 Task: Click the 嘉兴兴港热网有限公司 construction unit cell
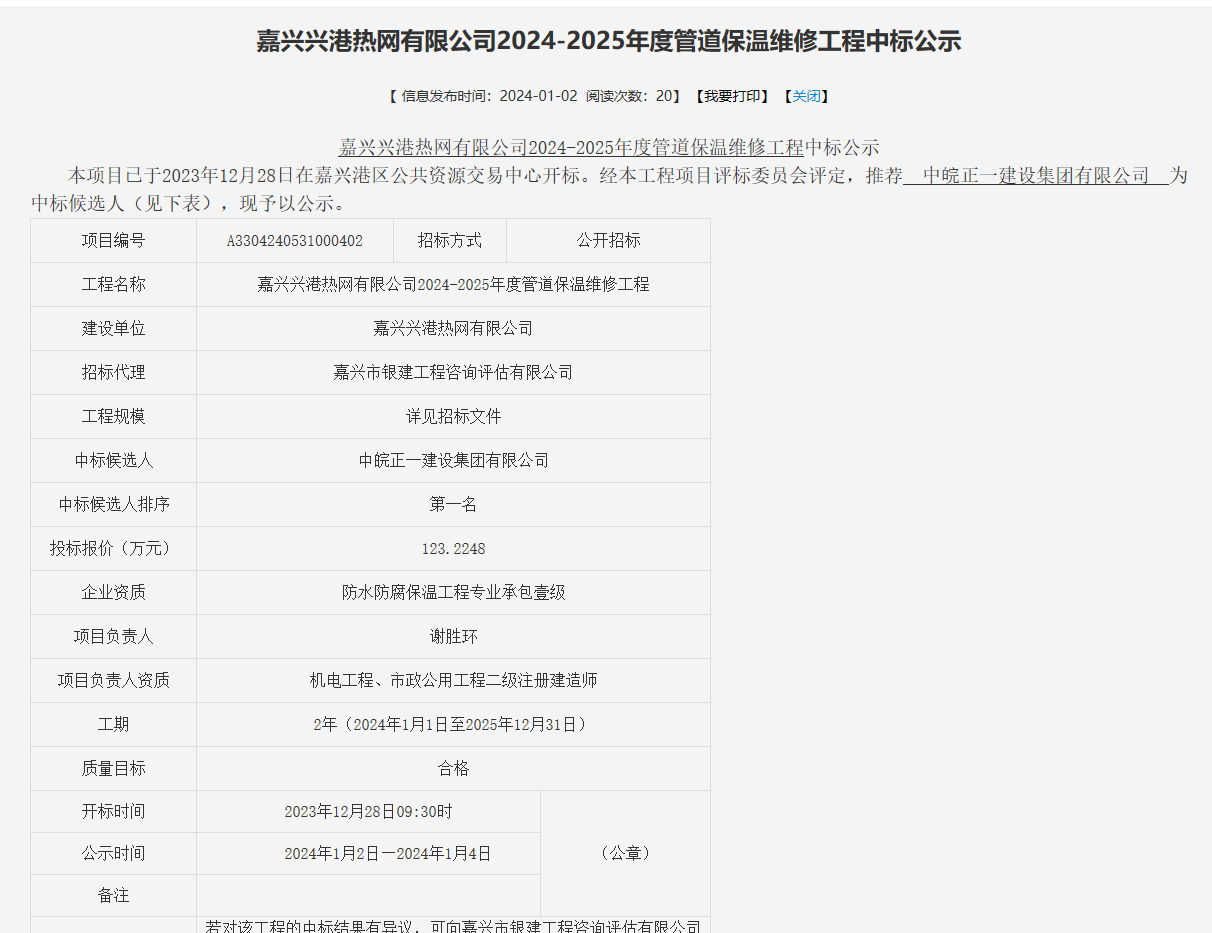pyautogui.click(x=453, y=329)
